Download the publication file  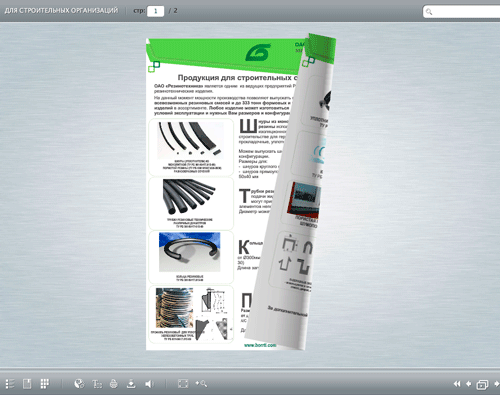click(131, 384)
